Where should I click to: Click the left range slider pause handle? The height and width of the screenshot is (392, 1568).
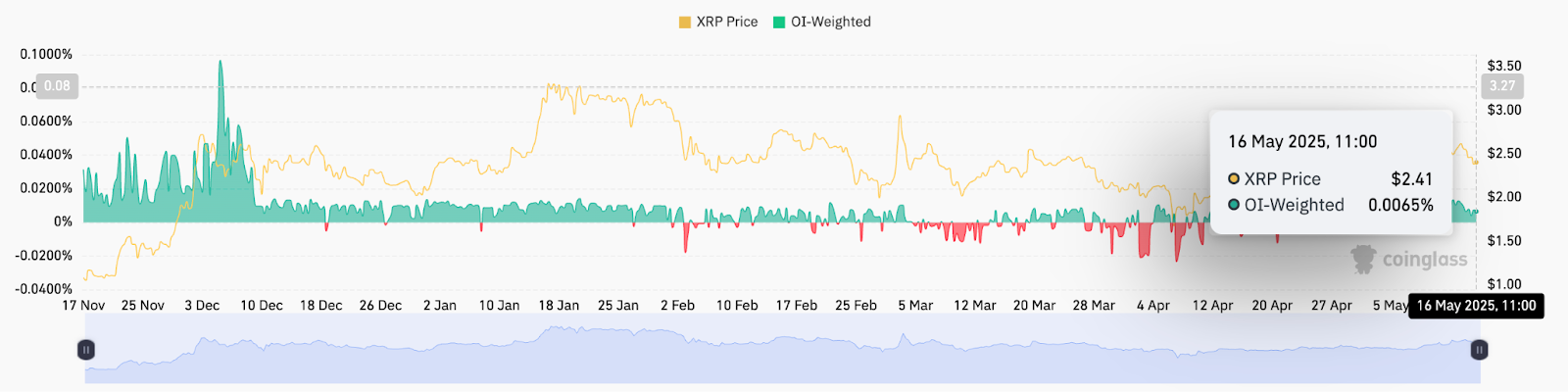(86, 350)
